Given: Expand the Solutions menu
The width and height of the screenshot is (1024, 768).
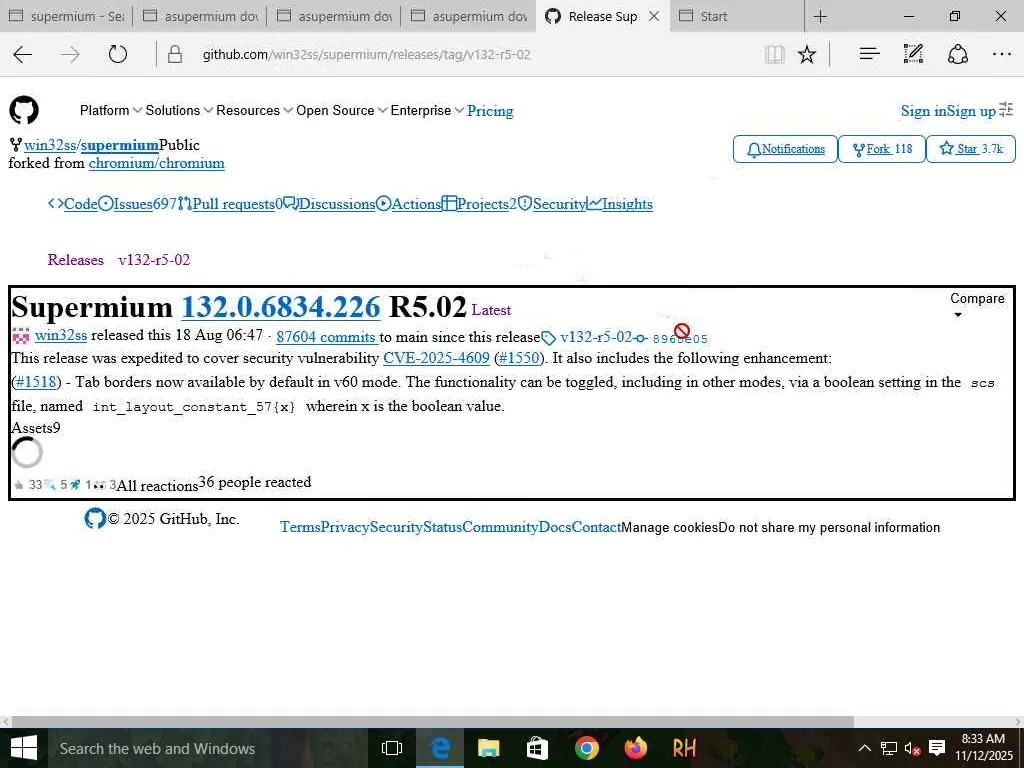Looking at the screenshot, I should [x=179, y=110].
